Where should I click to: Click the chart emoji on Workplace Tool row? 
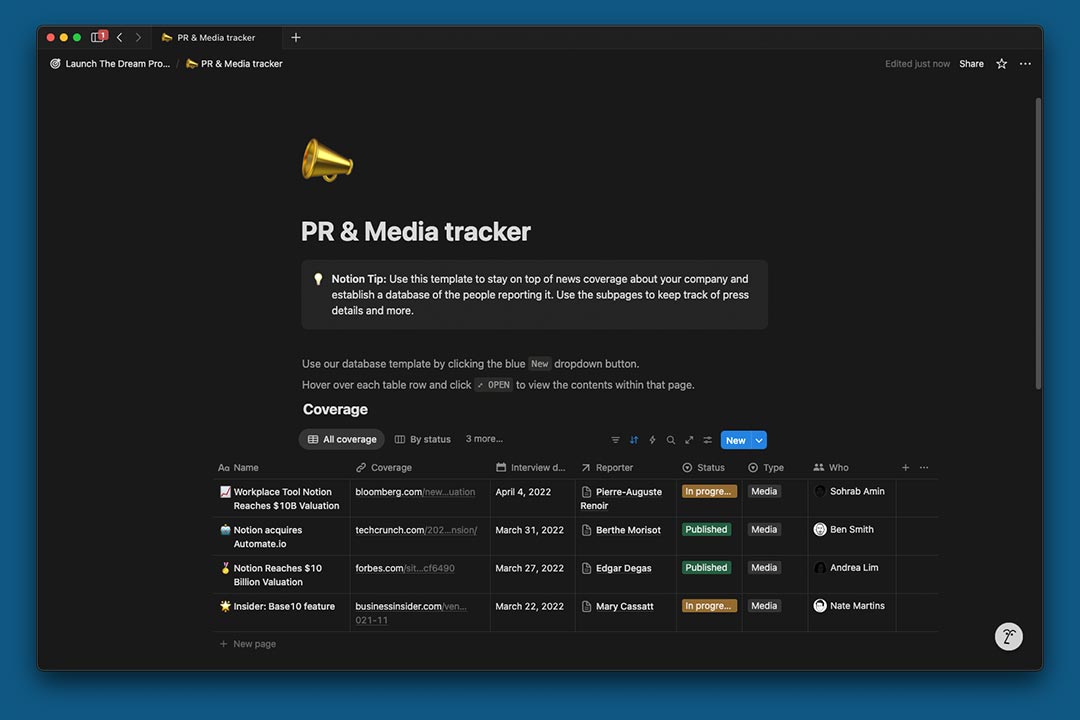(x=225, y=491)
